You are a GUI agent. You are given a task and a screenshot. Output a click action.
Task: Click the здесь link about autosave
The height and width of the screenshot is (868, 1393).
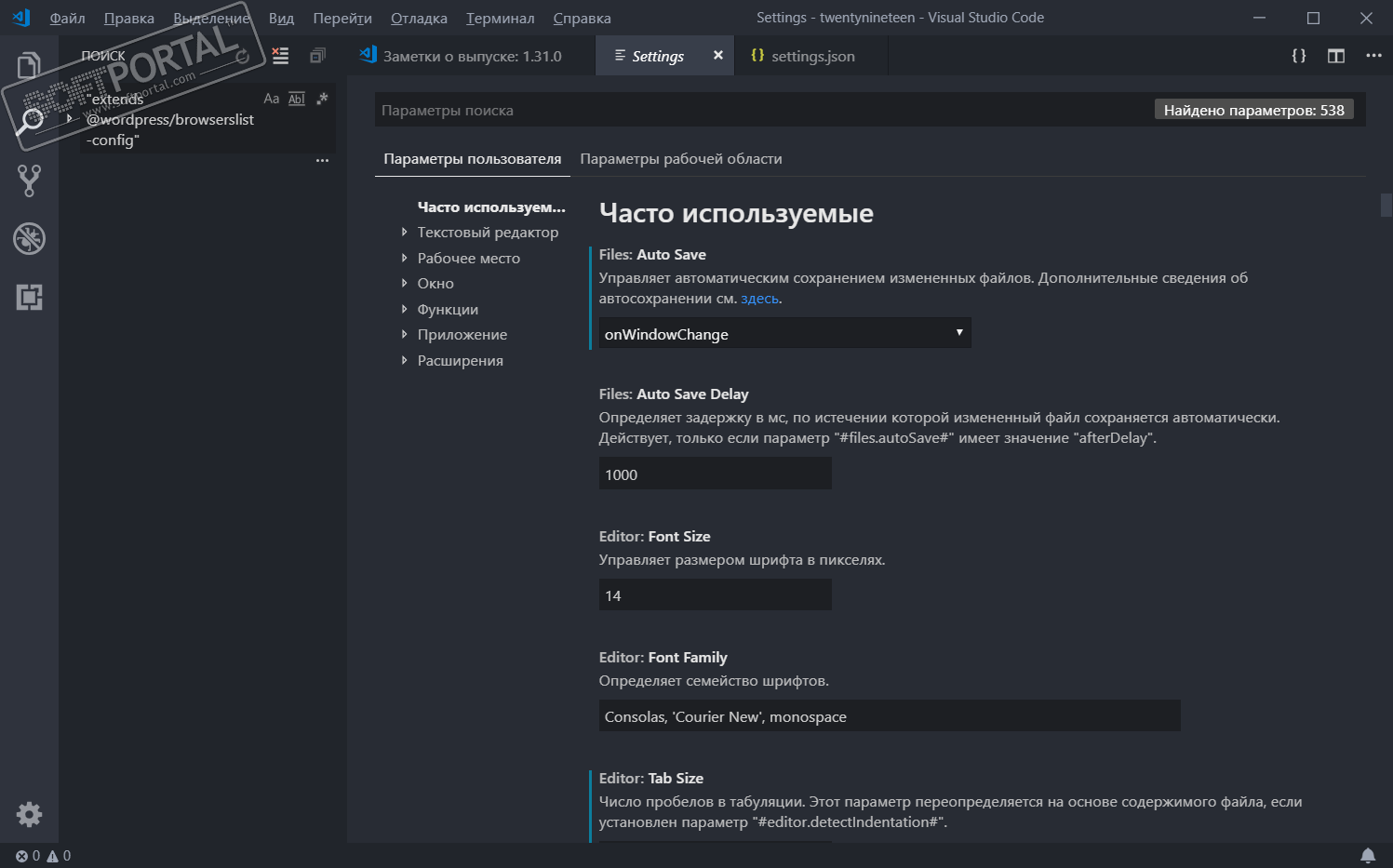758,299
